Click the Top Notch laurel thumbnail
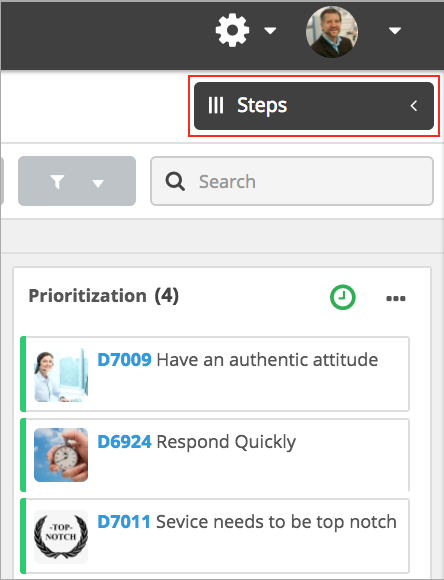The image size is (444, 580). [x=61, y=537]
